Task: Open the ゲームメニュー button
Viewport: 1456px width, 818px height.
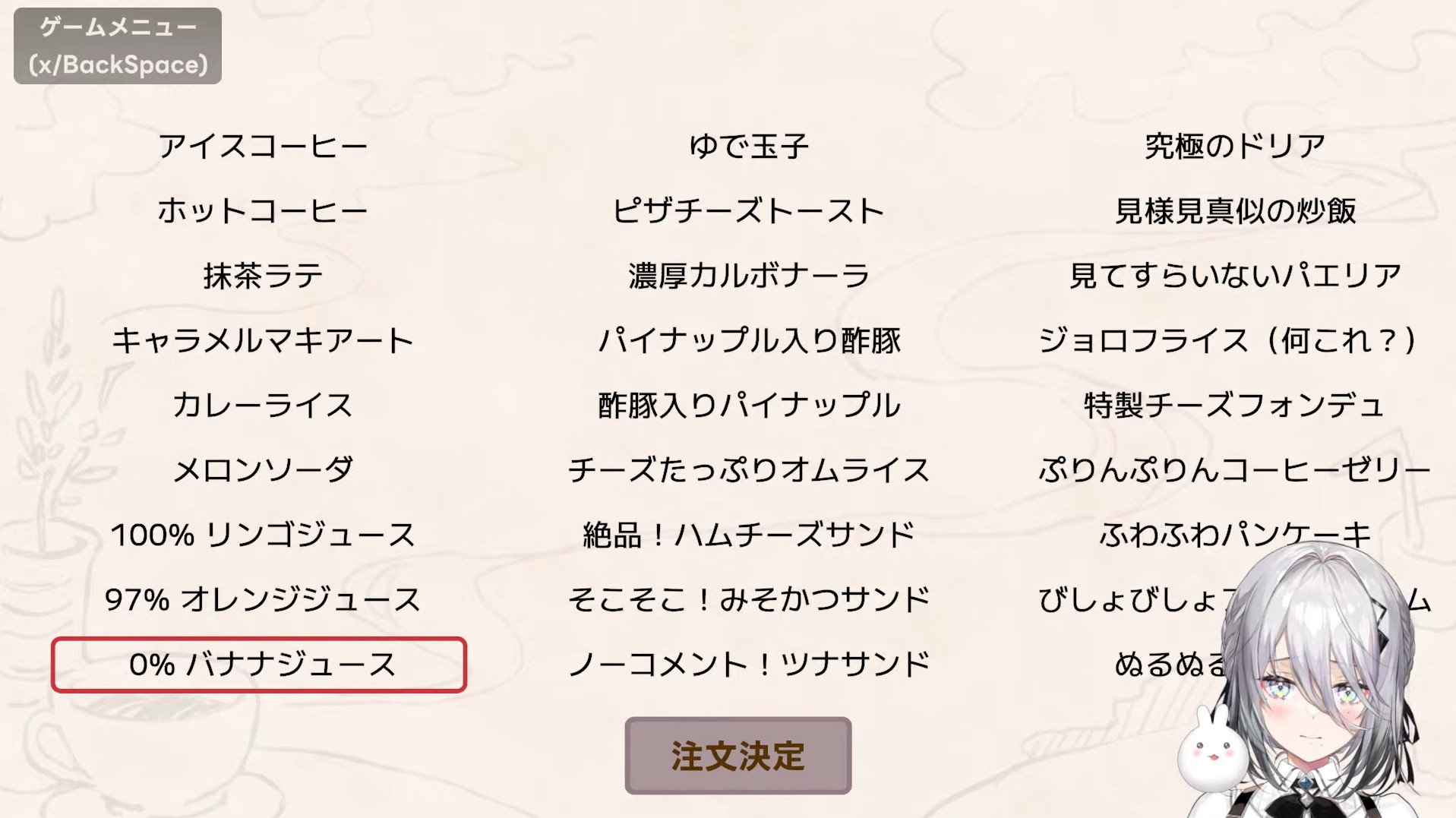Action: (118, 46)
